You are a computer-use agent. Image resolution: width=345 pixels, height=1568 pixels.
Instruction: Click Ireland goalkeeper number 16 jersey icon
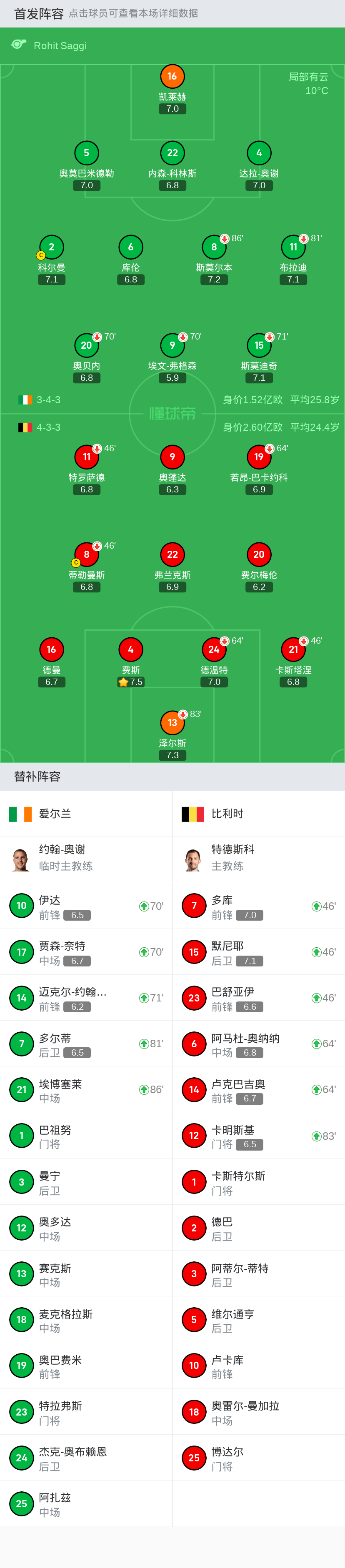pyautogui.click(x=172, y=76)
